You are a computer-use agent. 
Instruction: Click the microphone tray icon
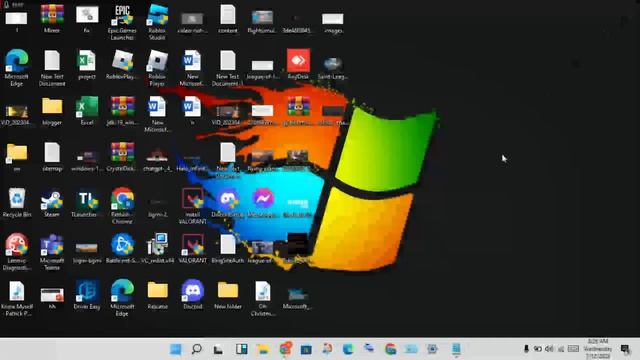(x=526, y=349)
